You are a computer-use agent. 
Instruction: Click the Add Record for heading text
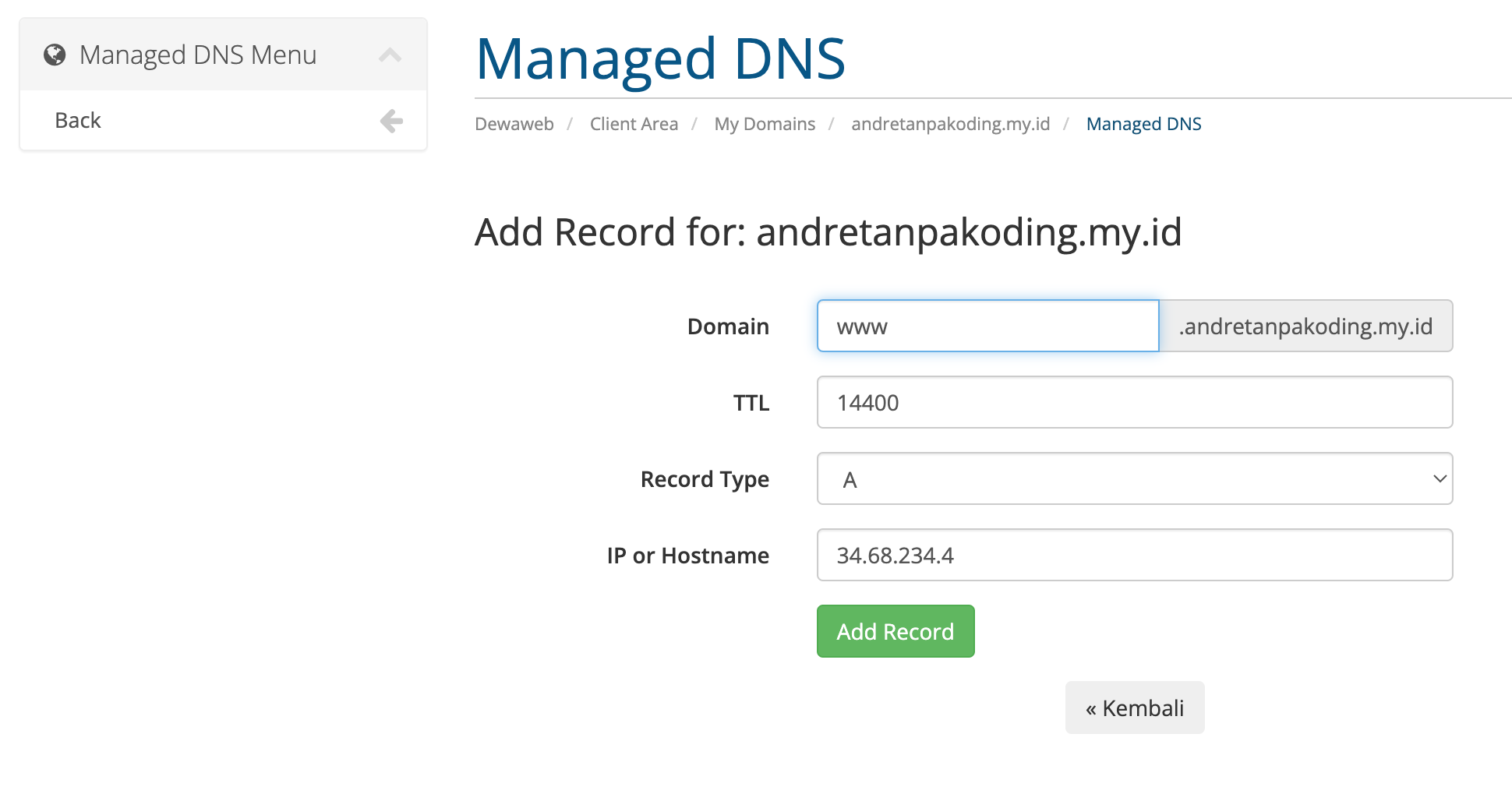pos(829,231)
